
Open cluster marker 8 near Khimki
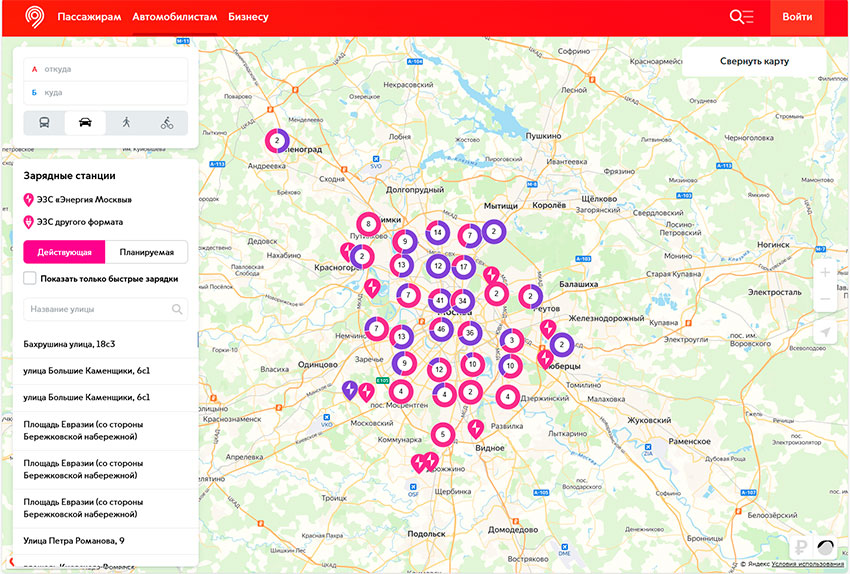pos(369,223)
